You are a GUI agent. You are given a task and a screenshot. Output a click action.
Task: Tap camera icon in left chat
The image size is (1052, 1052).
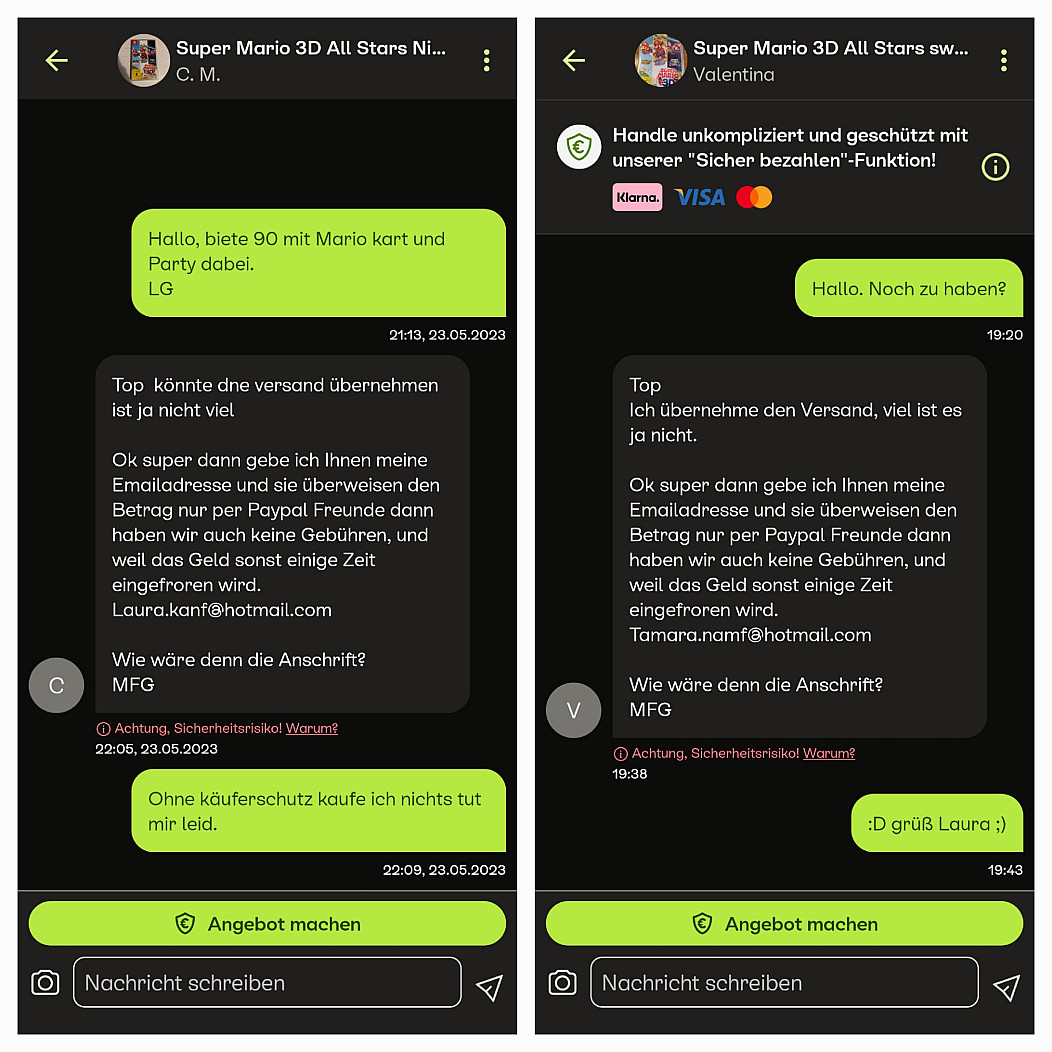45,983
